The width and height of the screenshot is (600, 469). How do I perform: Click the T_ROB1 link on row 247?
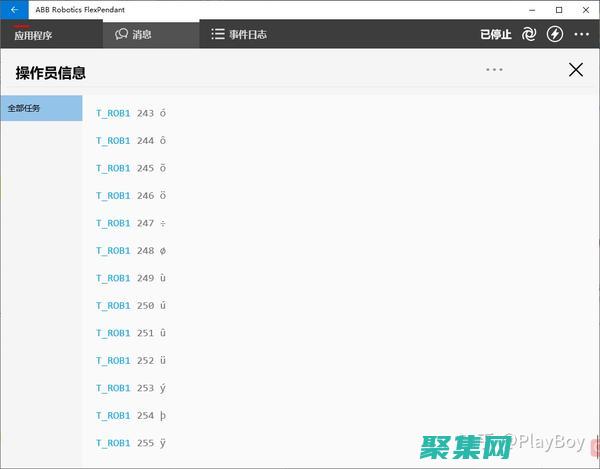113,224
